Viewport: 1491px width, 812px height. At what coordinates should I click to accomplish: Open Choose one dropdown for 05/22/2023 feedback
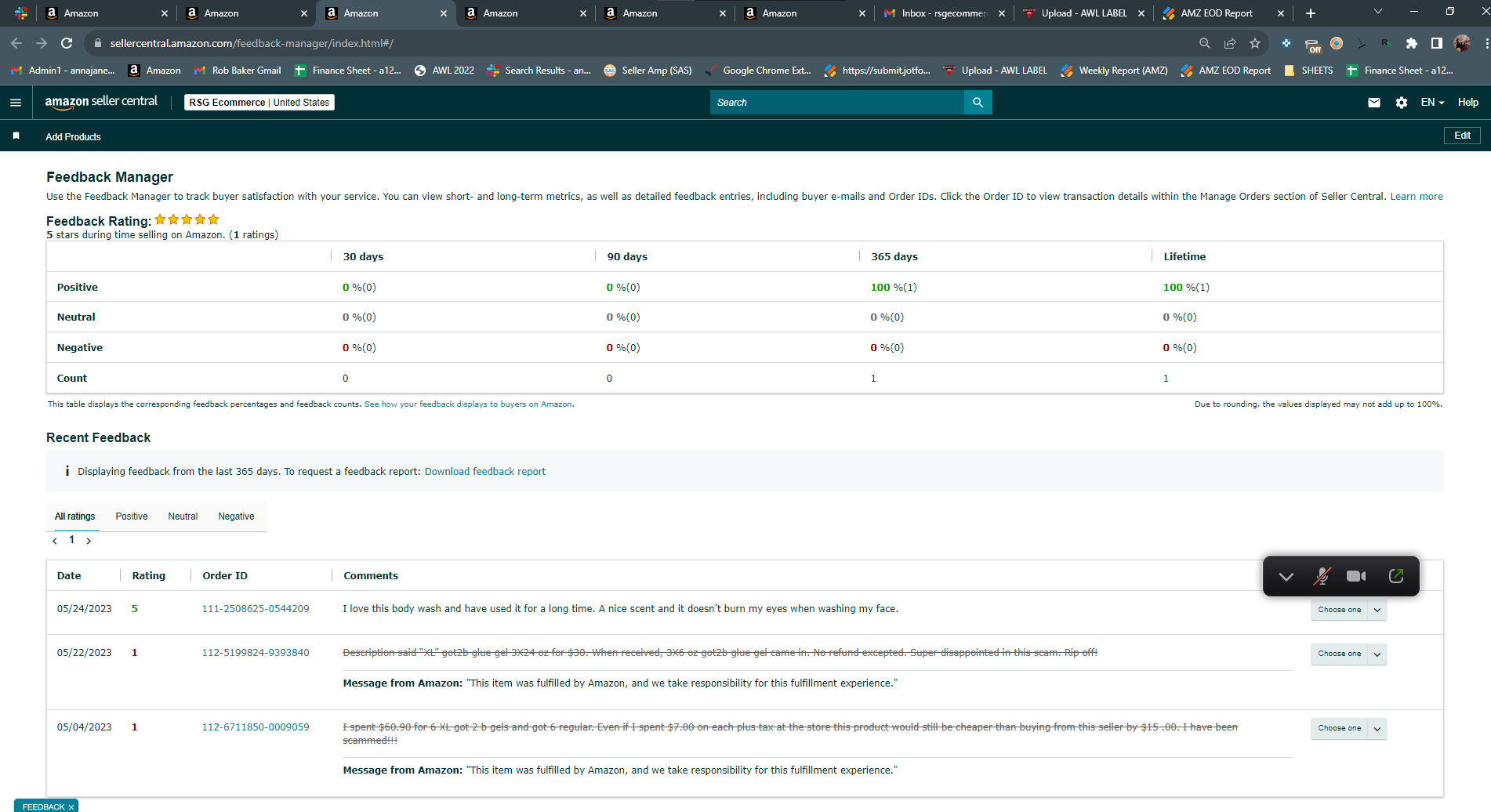1348,654
